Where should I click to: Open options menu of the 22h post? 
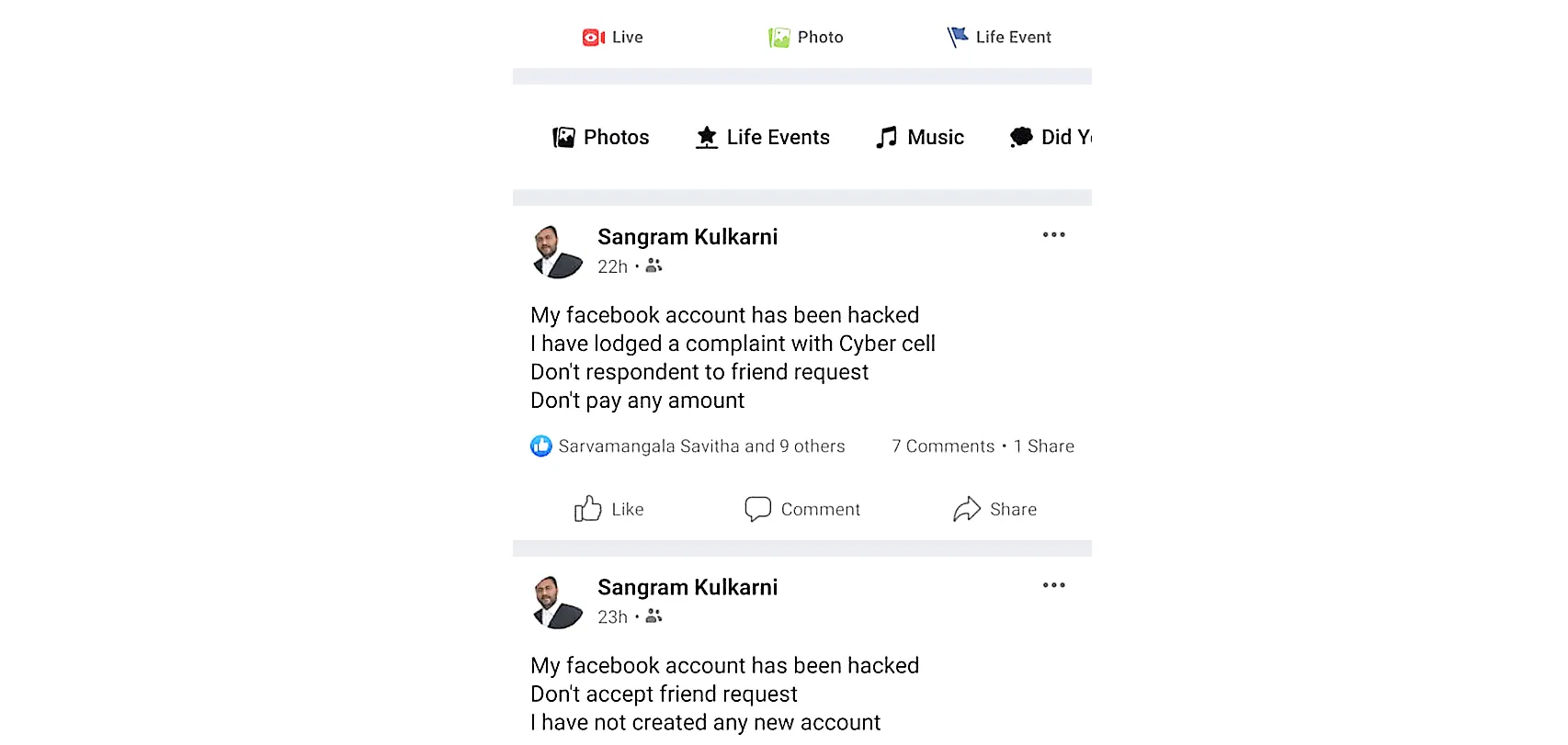coord(1053,235)
